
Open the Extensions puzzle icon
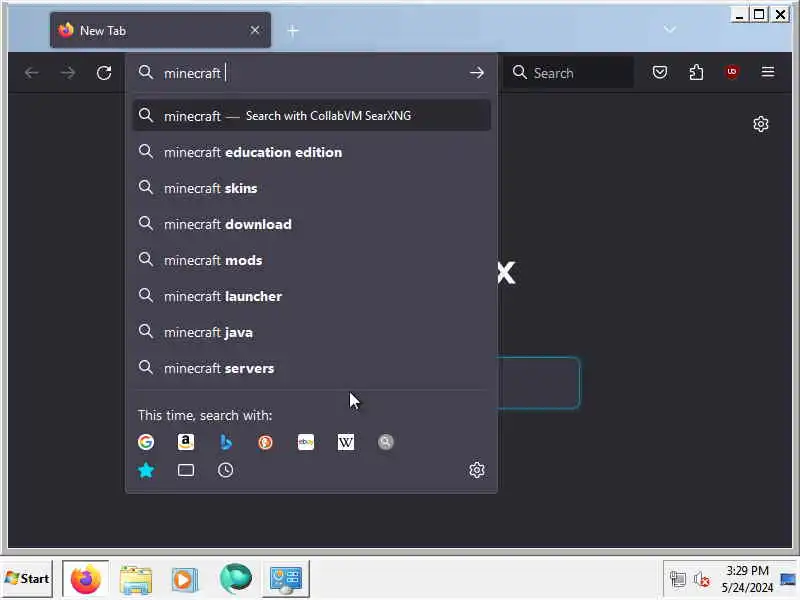point(696,72)
